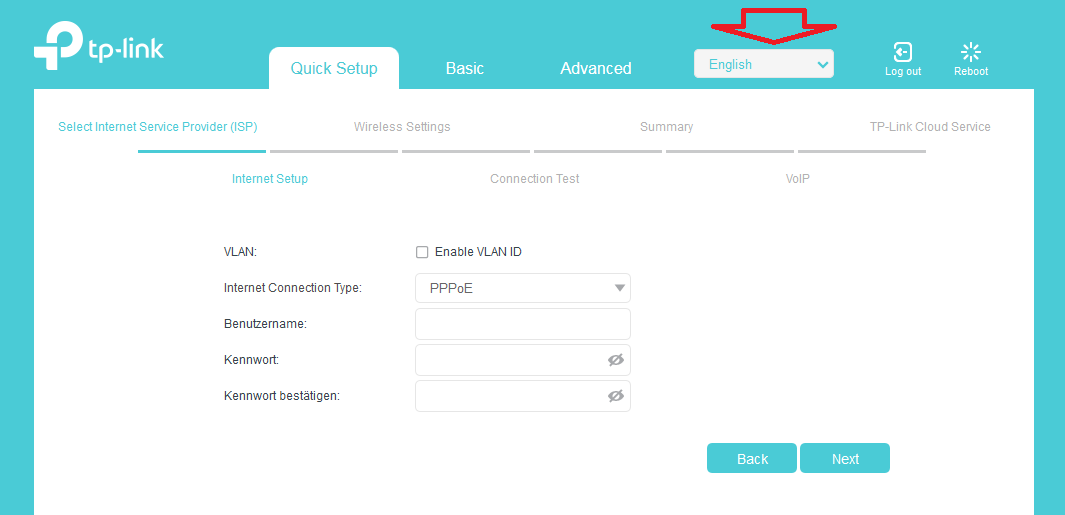Open the English language dropdown
This screenshot has height=515, width=1065.
point(763,64)
